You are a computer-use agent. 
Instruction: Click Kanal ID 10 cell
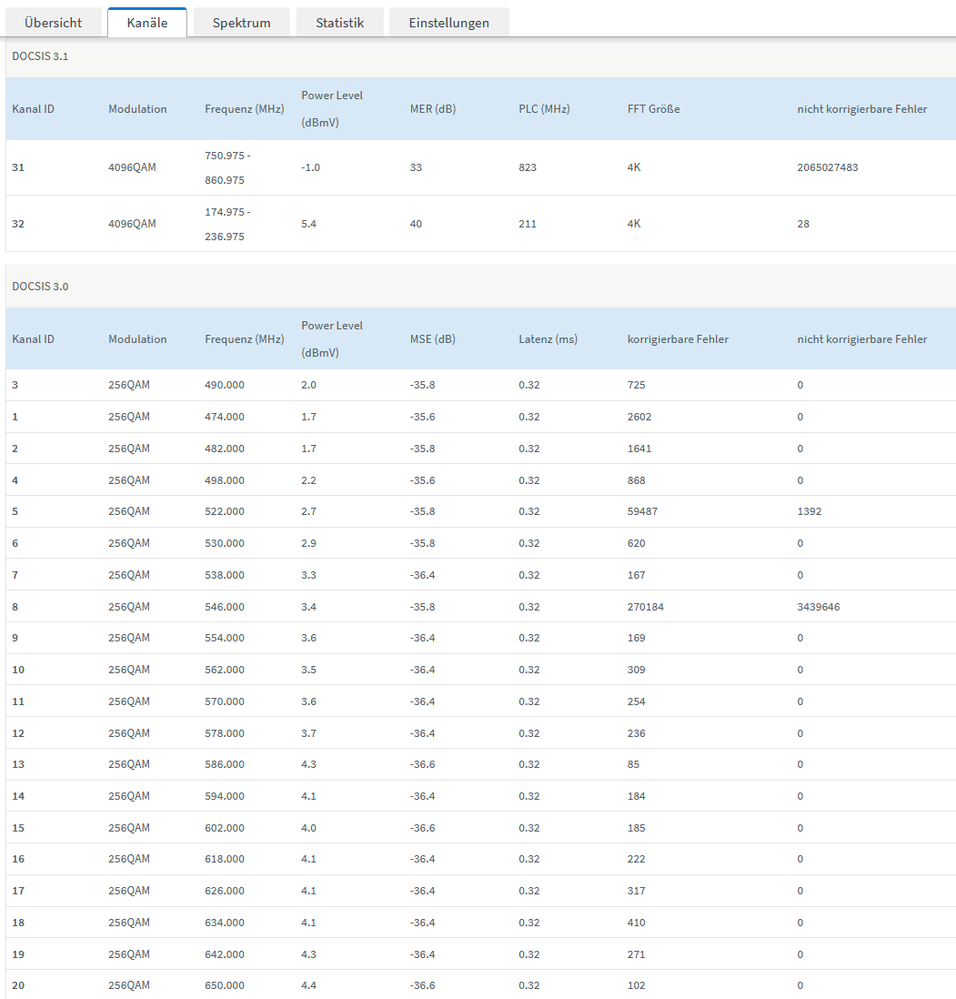coord(18,670)
